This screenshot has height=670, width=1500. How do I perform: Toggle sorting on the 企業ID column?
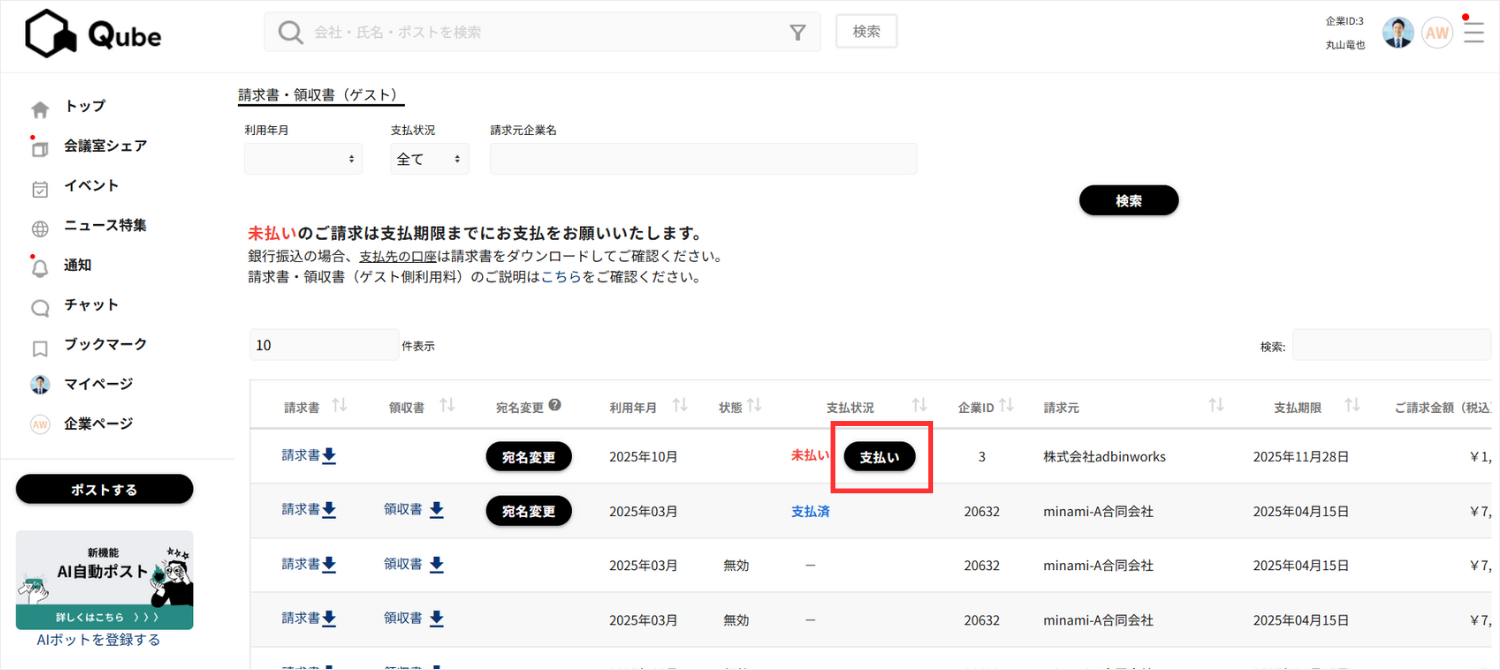[x=1010, y=405]
